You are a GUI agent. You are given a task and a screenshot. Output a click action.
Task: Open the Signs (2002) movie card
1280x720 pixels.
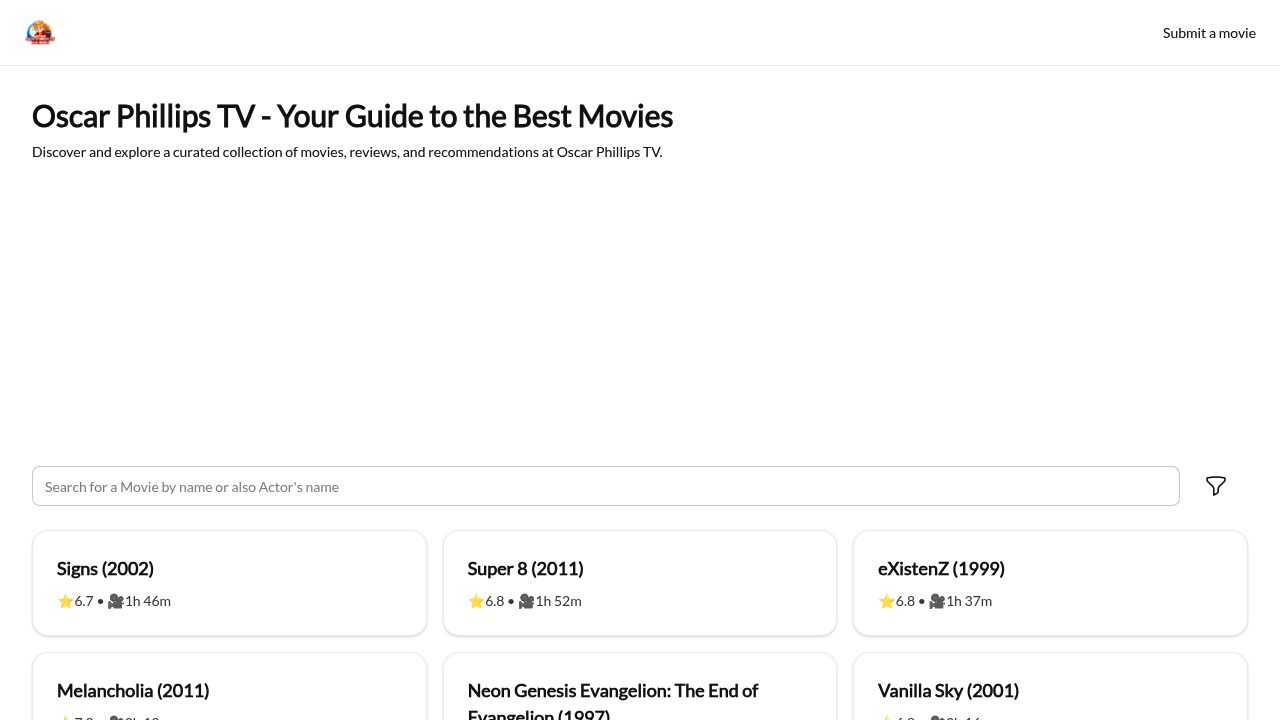pyautogui.click(x=229, y=582)
